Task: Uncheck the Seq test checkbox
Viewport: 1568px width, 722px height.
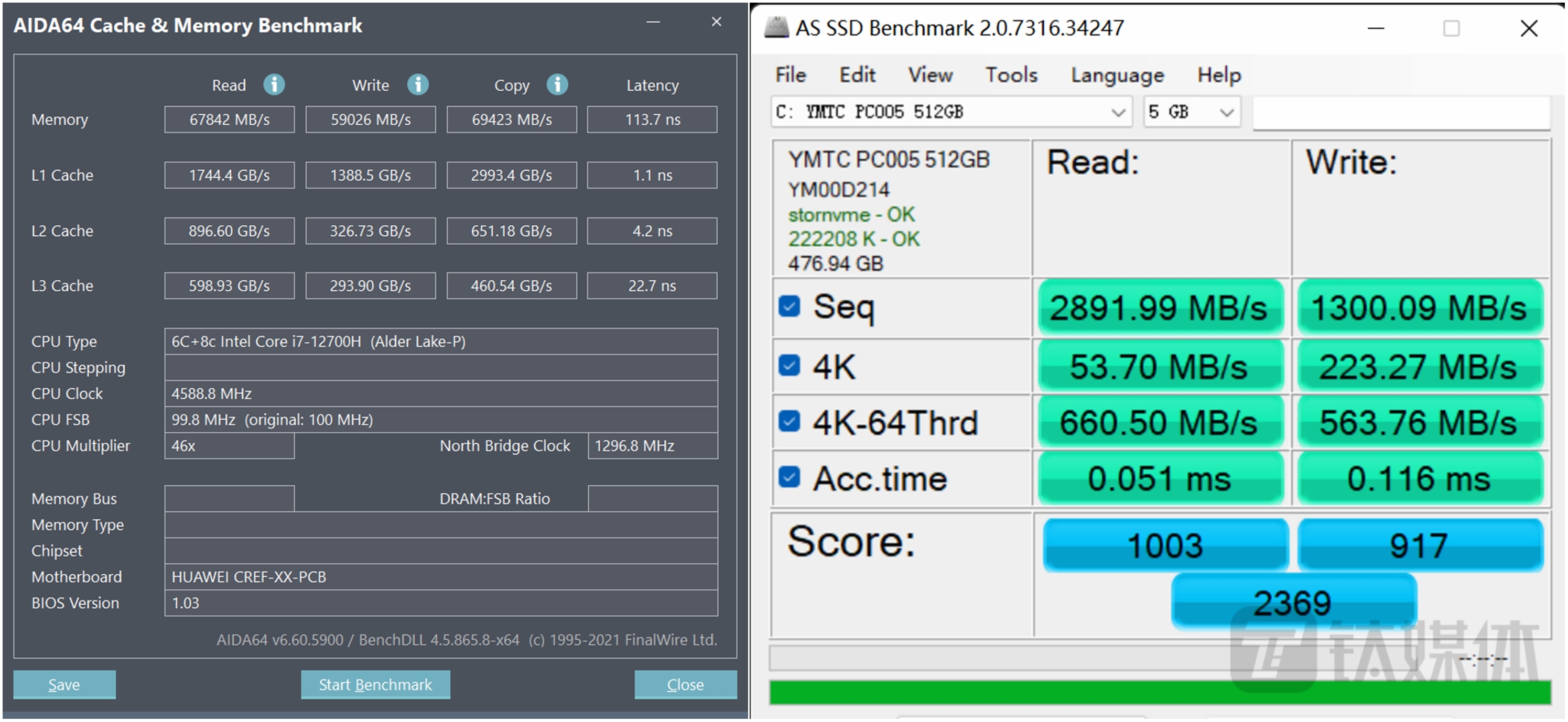Action: (x=790, y=306)
